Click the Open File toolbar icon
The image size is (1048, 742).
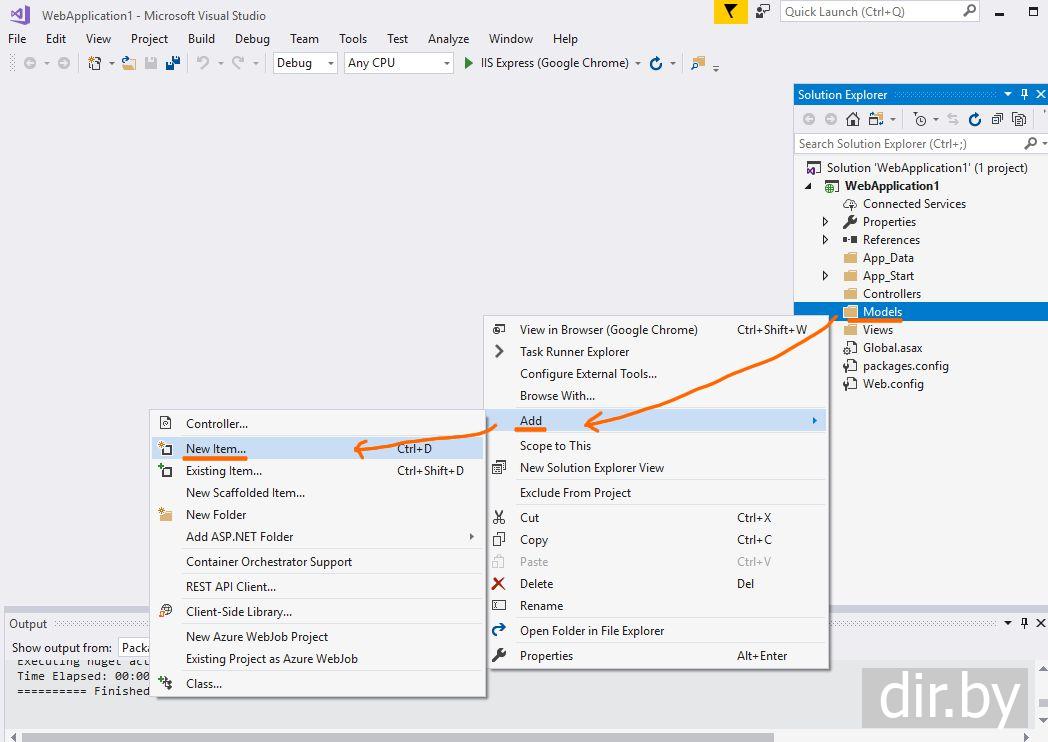click(x=129, y=63)
